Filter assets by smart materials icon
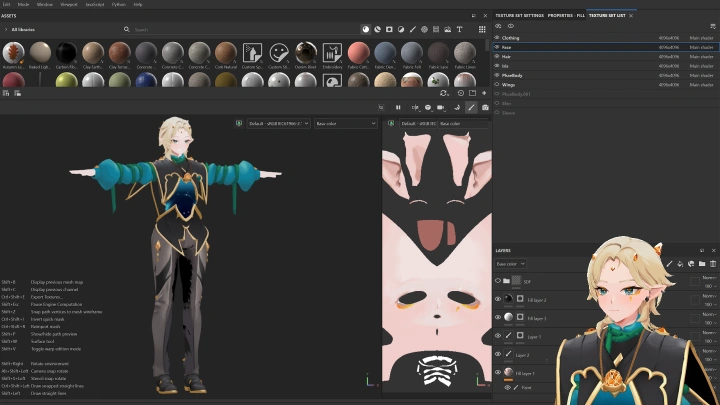Image resolution: width=720 pixels, height=405 pixels. (x=377, y=29)
